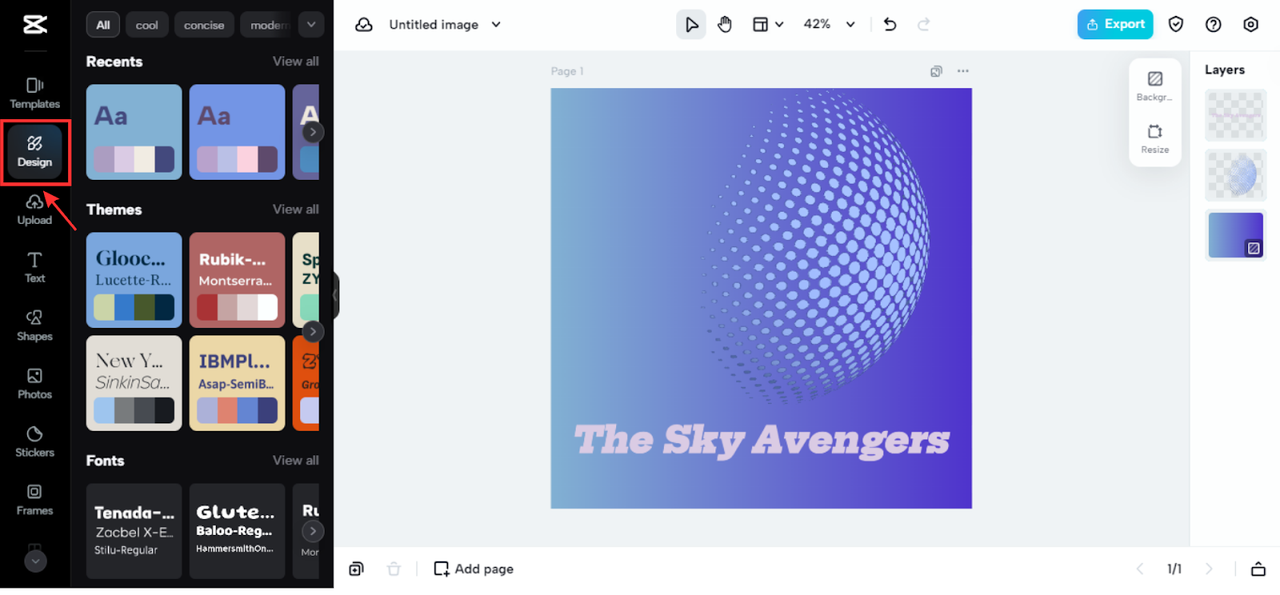Show next Themes arrow
The width and height of the screenshot is (1280, 595).
click(x=313, y=331)
